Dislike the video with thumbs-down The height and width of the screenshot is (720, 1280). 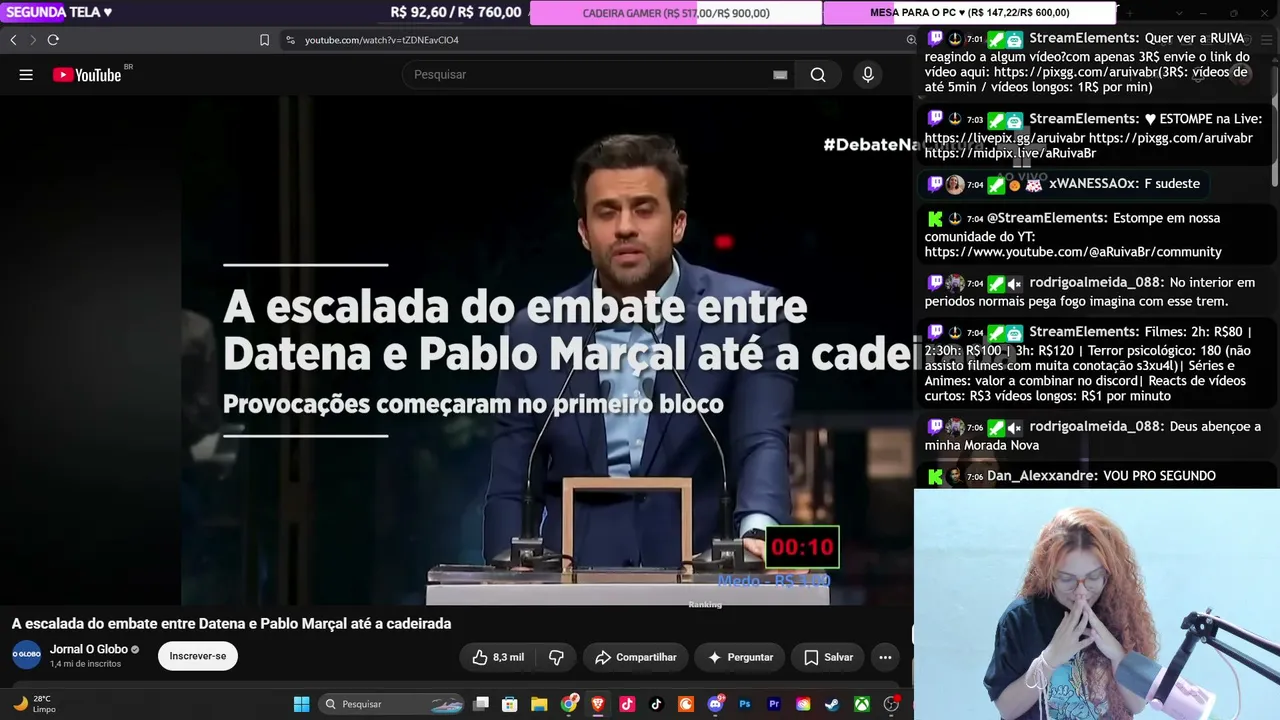tap(557, 657)
